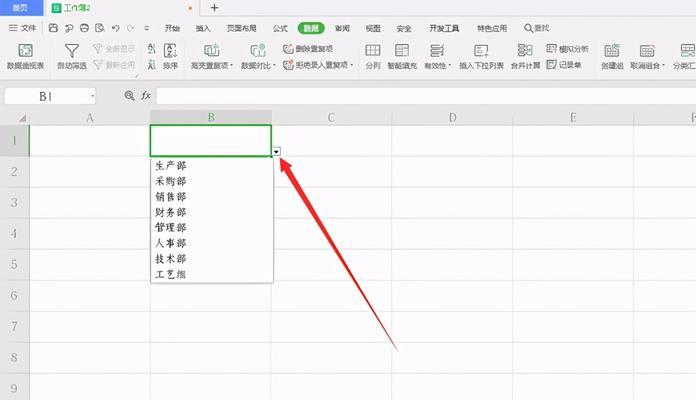Choose 工艺组 from the dropdown list

pyautogui.click(x=212, y=274)
